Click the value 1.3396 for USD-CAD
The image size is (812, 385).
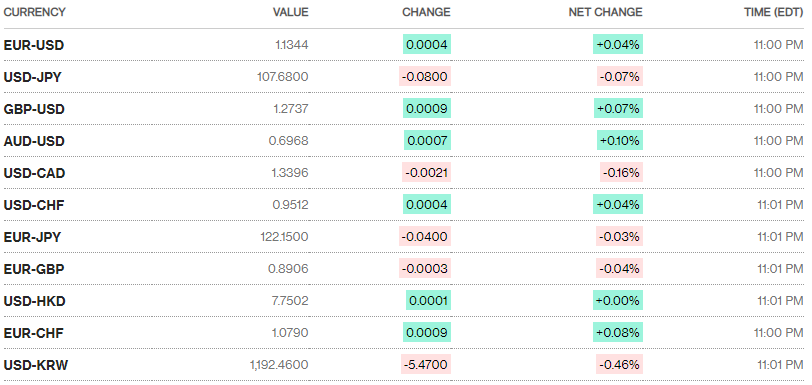291,173
